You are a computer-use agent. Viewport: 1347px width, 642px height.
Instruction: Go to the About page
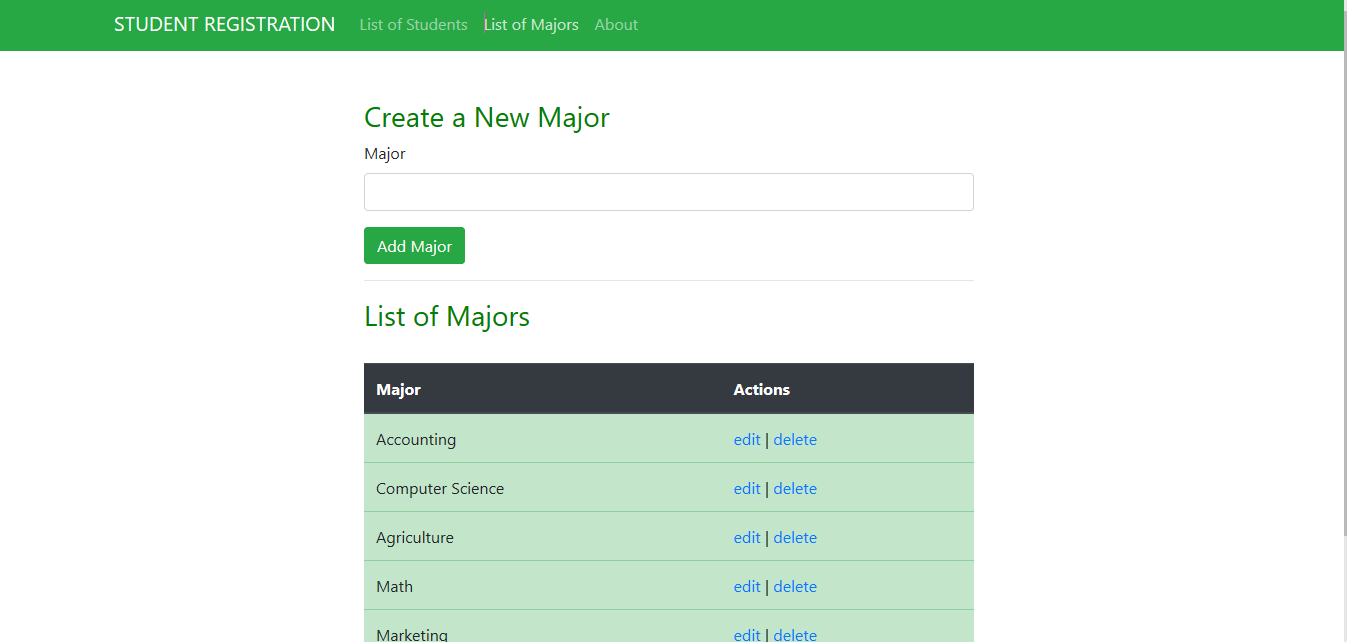click(x=616, y=25)
